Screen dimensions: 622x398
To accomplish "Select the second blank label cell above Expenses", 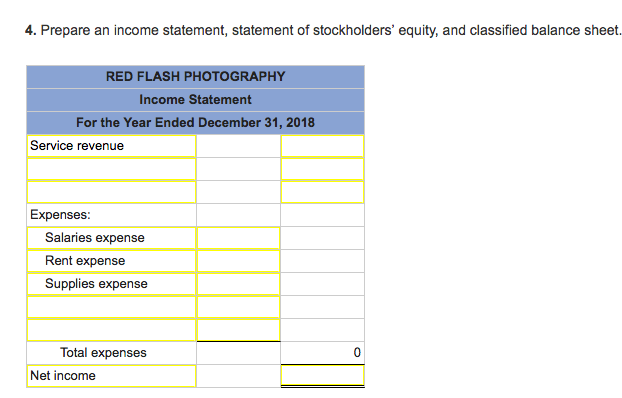I will 111,192.
